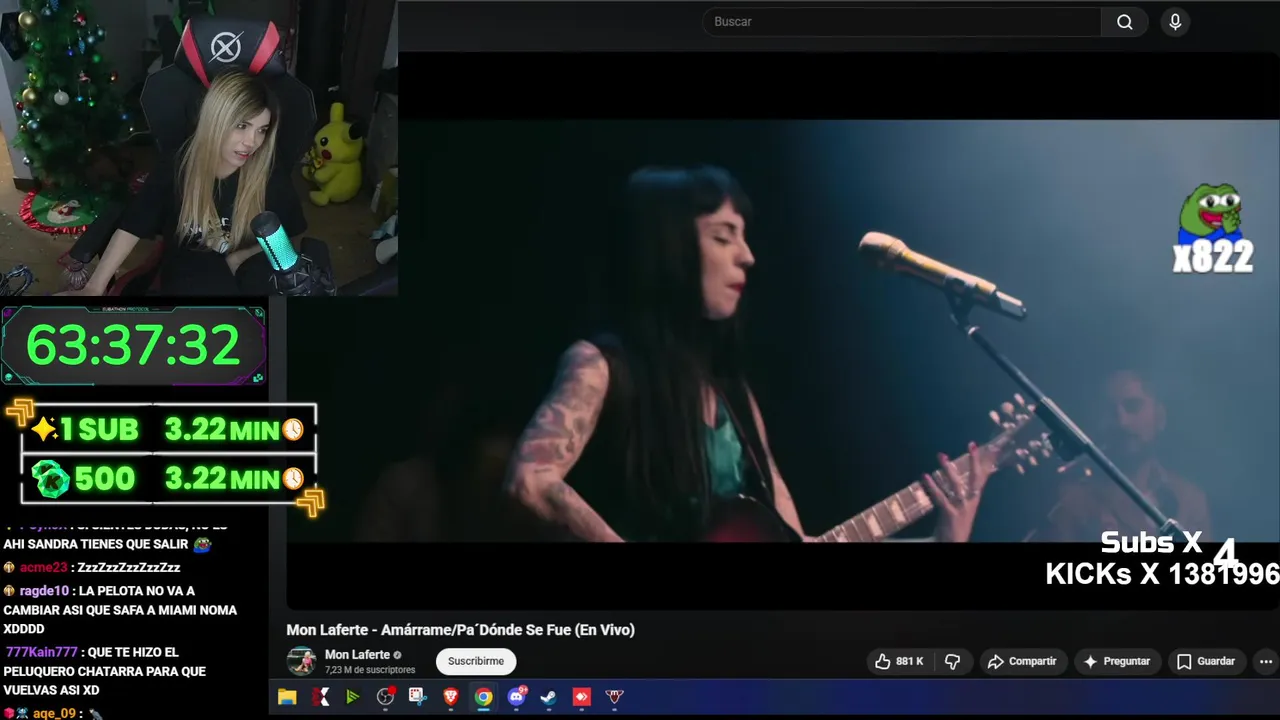Click the streamer webcam overlay
The image size is (1280, 720).
[199, 148]
